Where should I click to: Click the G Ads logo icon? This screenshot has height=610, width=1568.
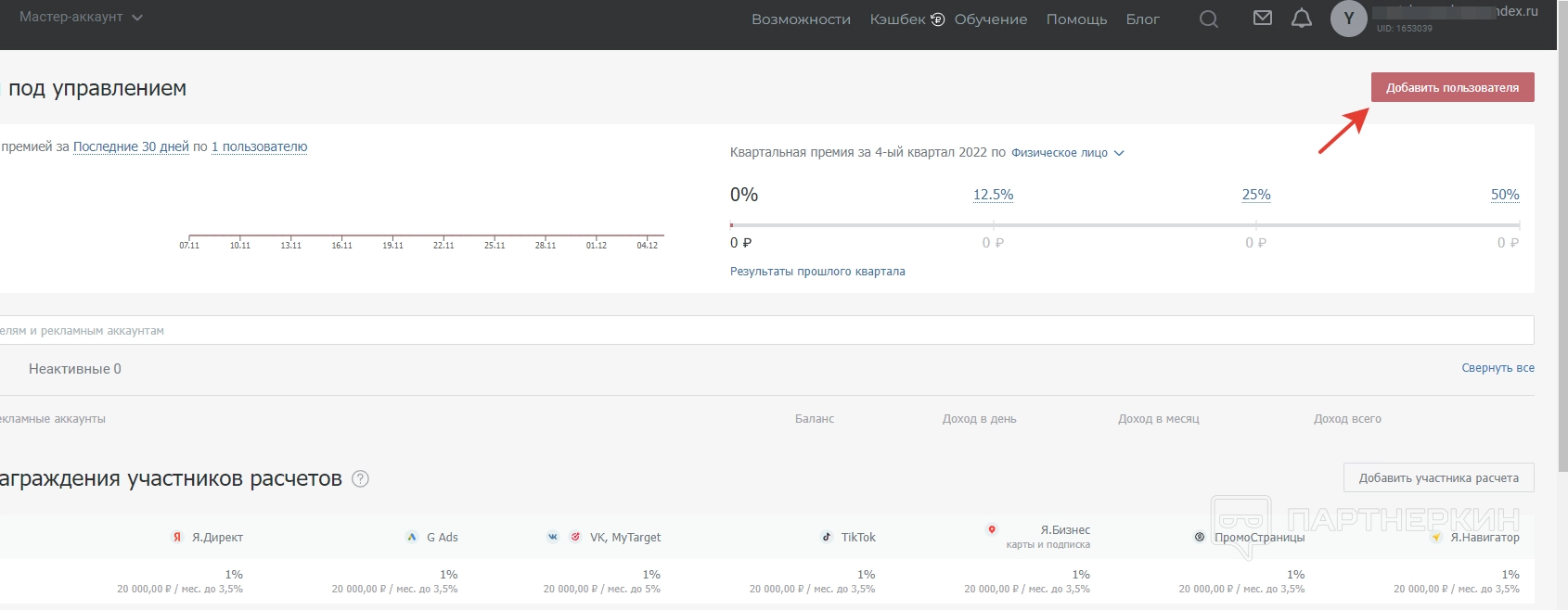click(x=412, y=537)
